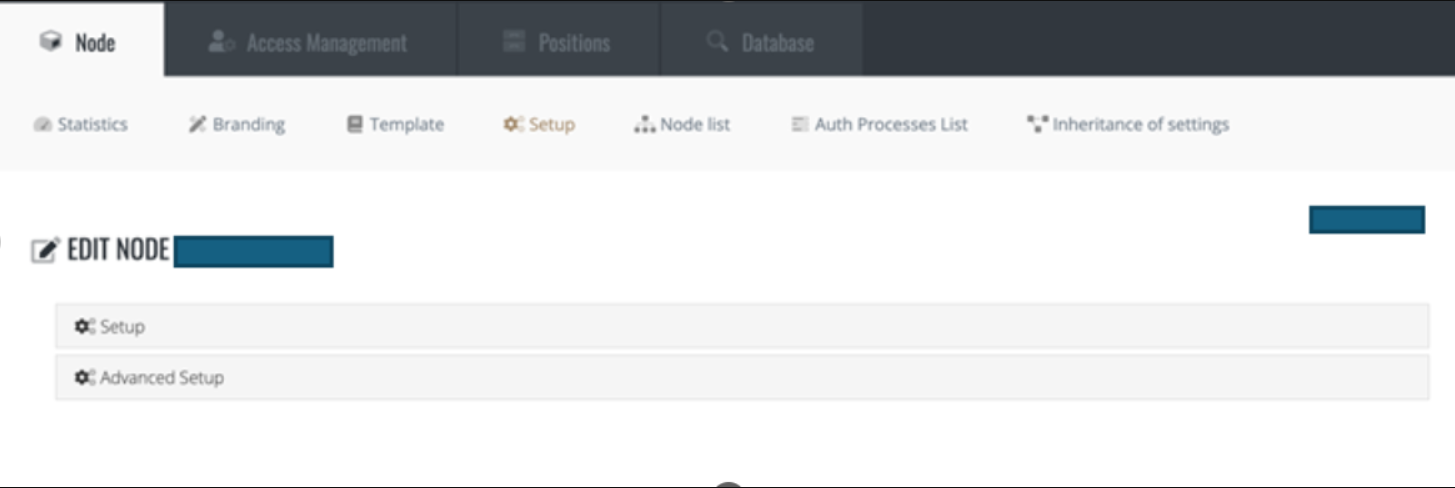Expand the Setup accordion panel

[742, 327]
